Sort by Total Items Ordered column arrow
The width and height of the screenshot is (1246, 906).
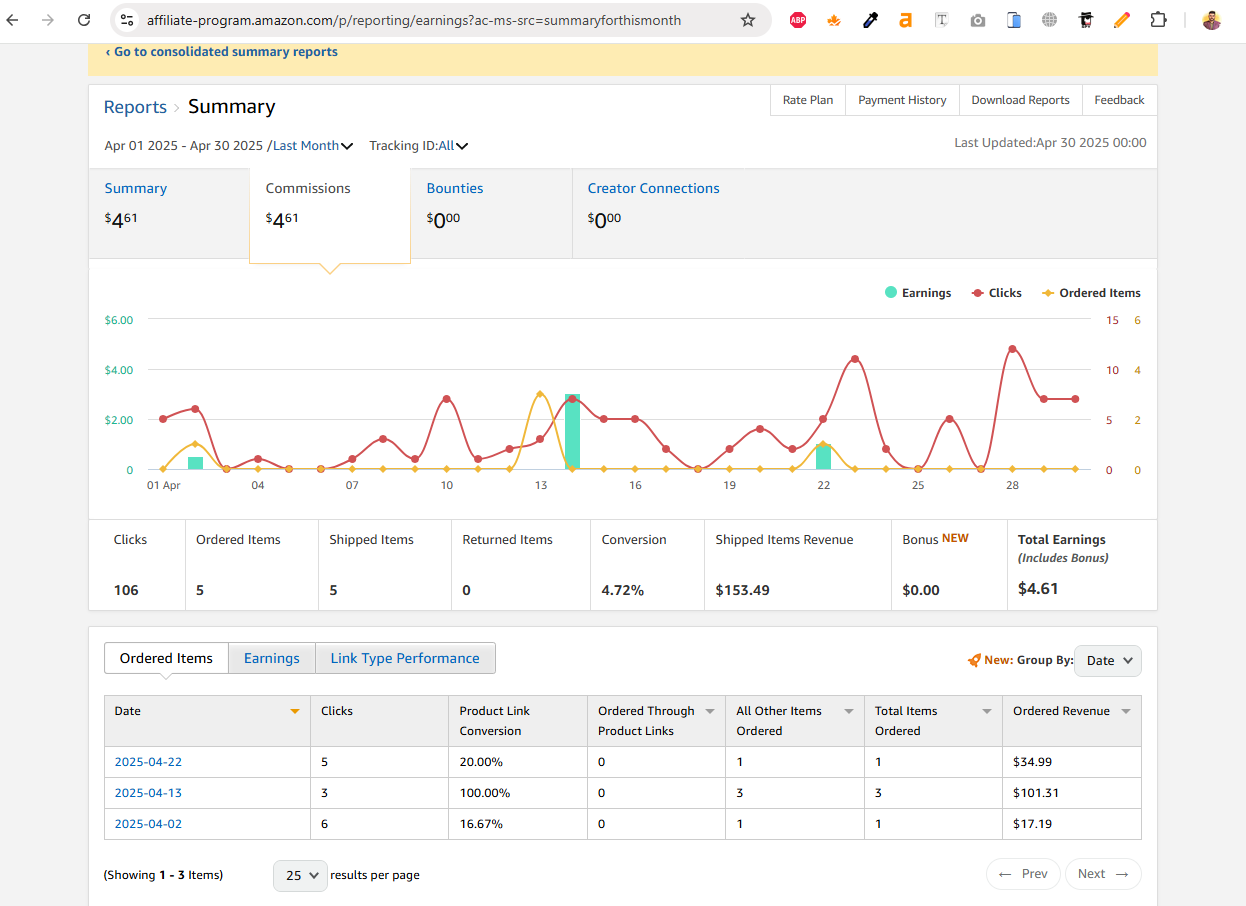pos(987,711)
